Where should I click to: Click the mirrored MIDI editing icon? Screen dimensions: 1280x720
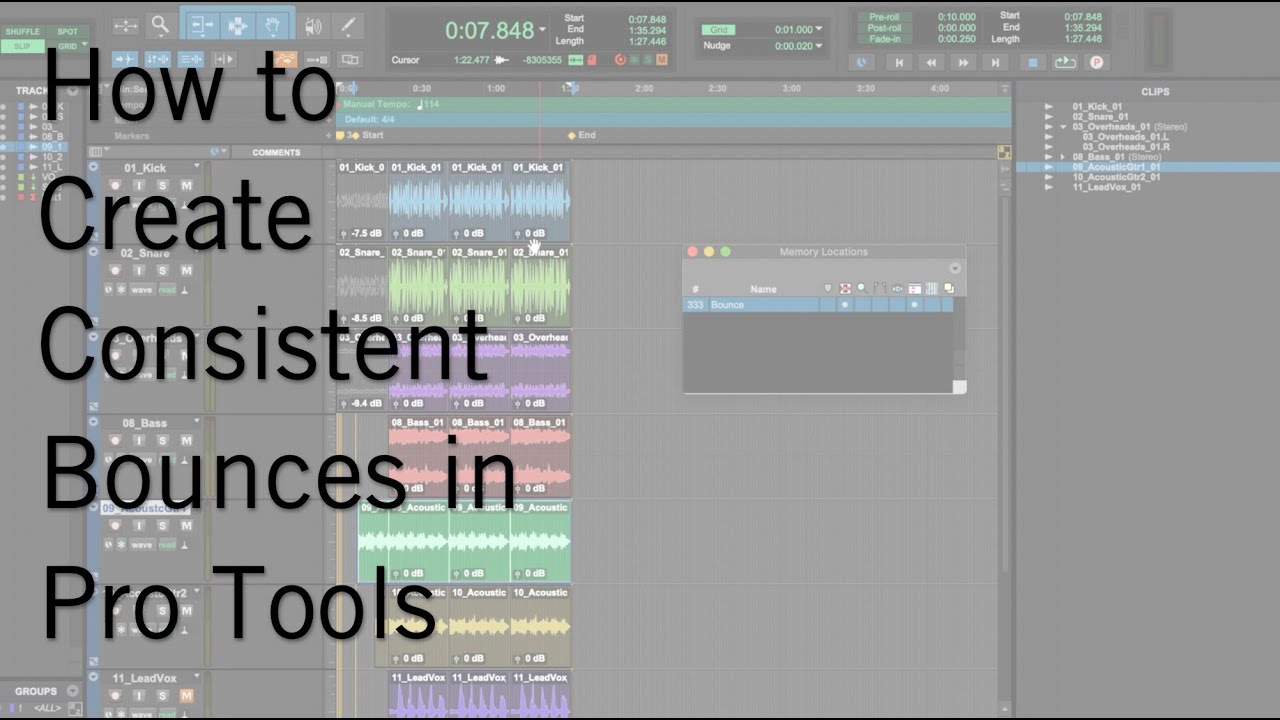317,60
